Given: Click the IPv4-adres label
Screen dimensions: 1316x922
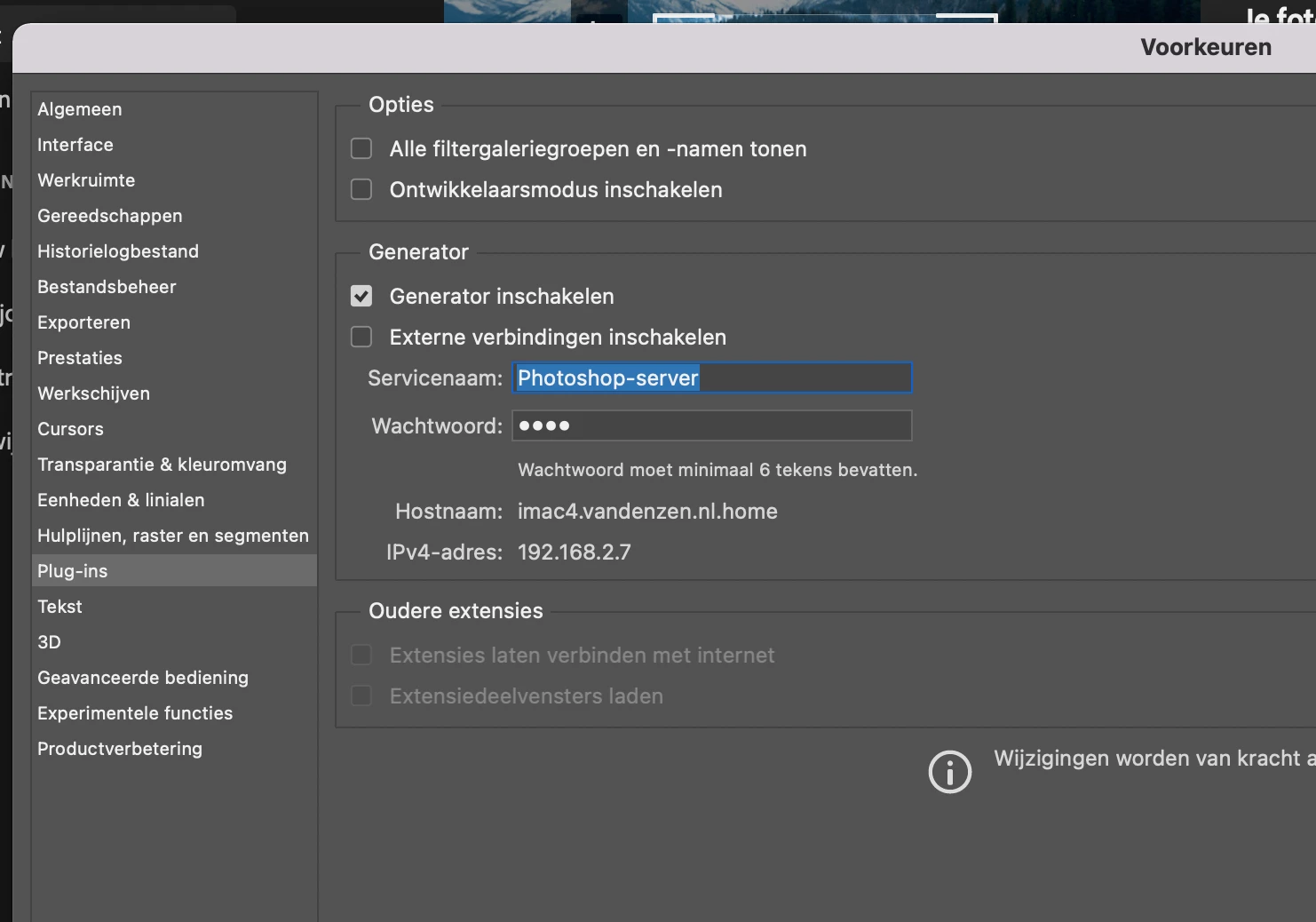Looking at the screenshot, I should (444, 552).
